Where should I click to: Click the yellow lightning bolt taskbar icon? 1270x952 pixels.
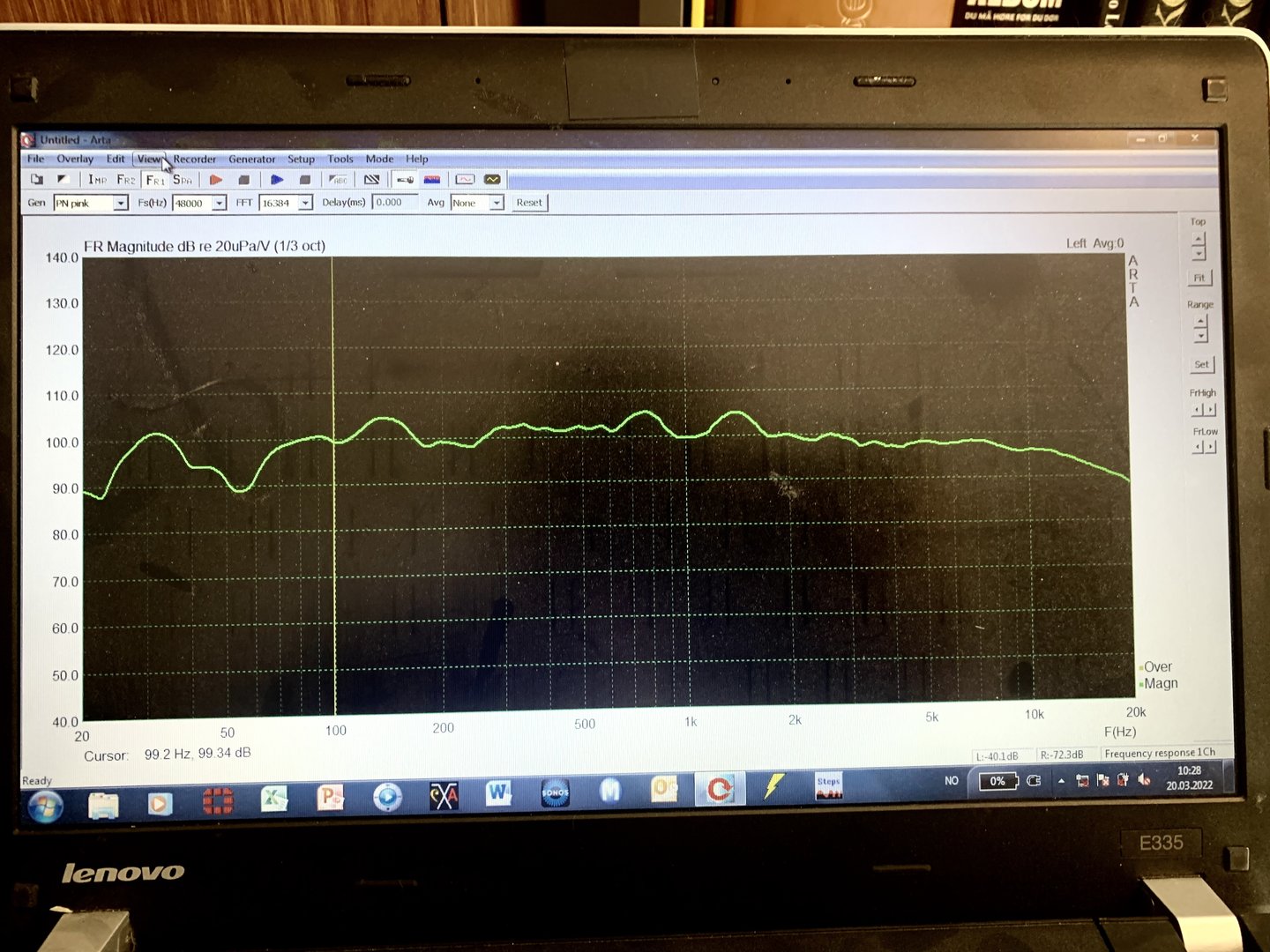tap(773, 786)
